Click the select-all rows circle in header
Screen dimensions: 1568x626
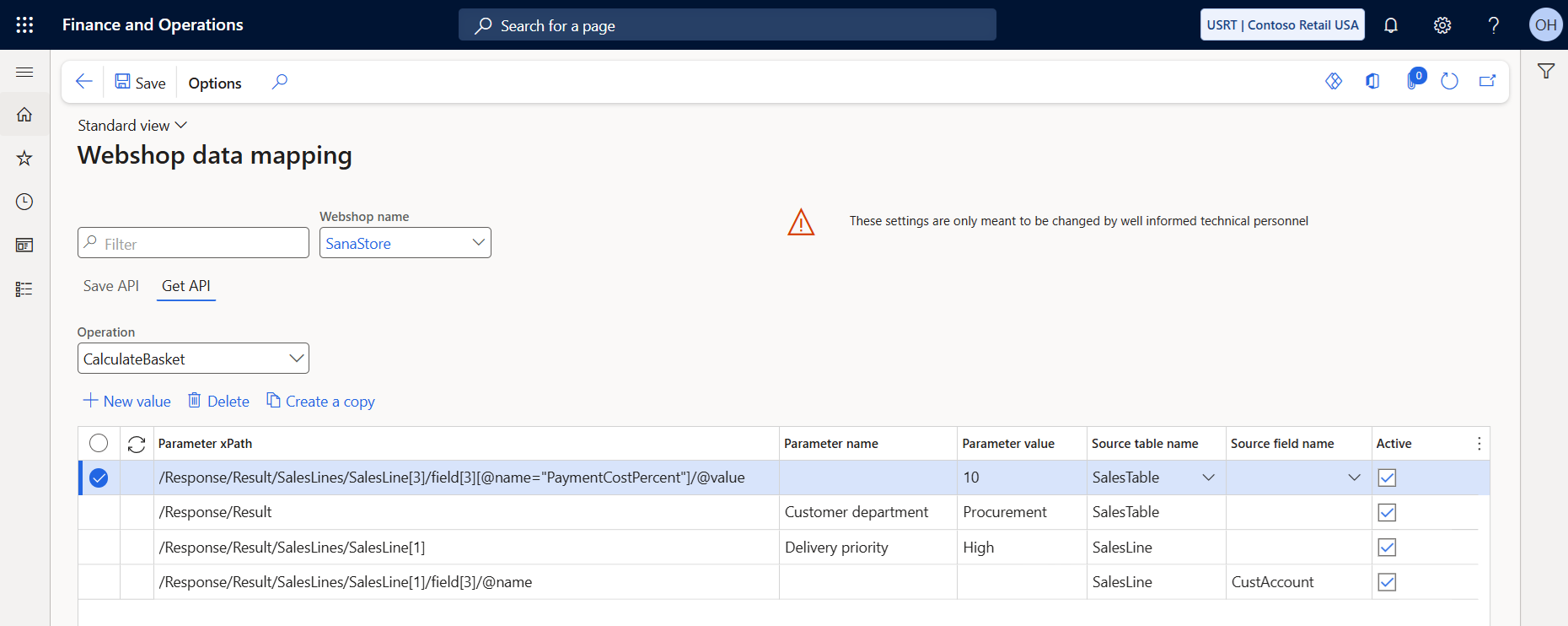click(x=99, y=443)
